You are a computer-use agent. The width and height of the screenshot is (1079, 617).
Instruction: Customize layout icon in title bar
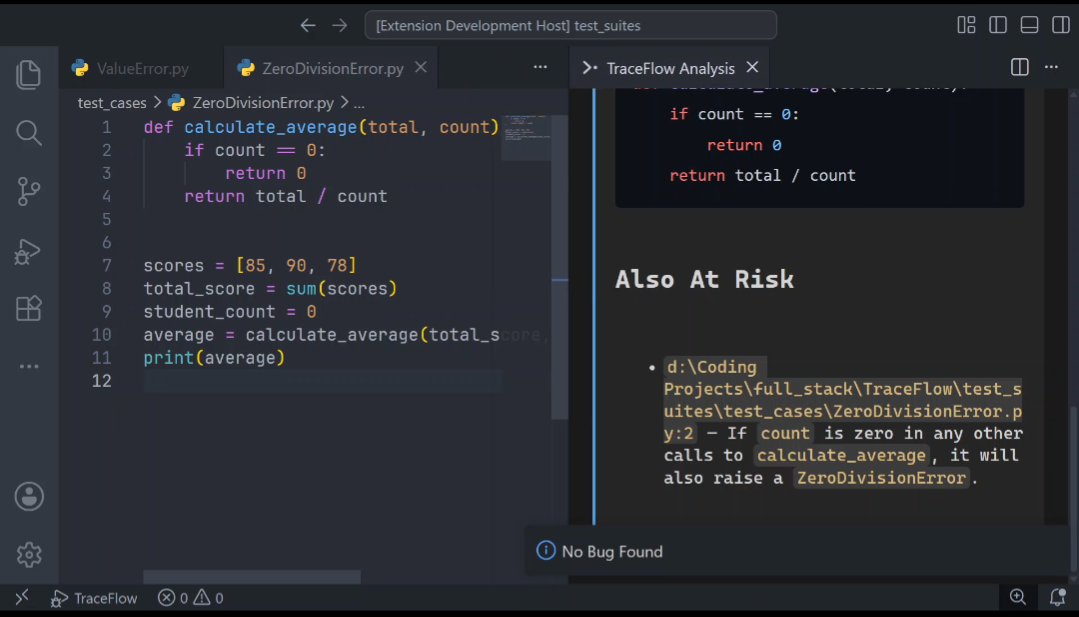click(966, 25)
